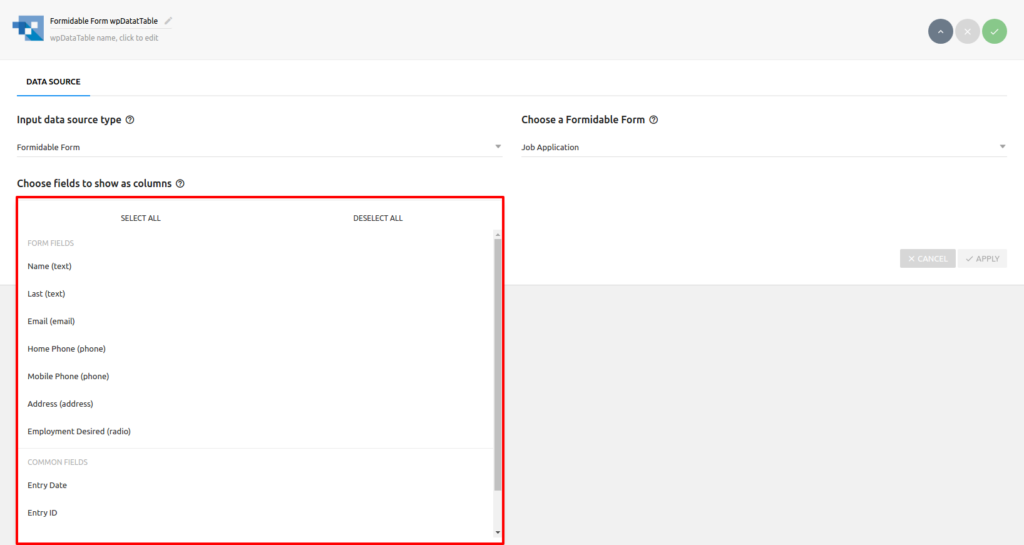Screen dimensions: 1024x545
Task: Select the Employment Desired (radio) field
Action: point(256,431)
